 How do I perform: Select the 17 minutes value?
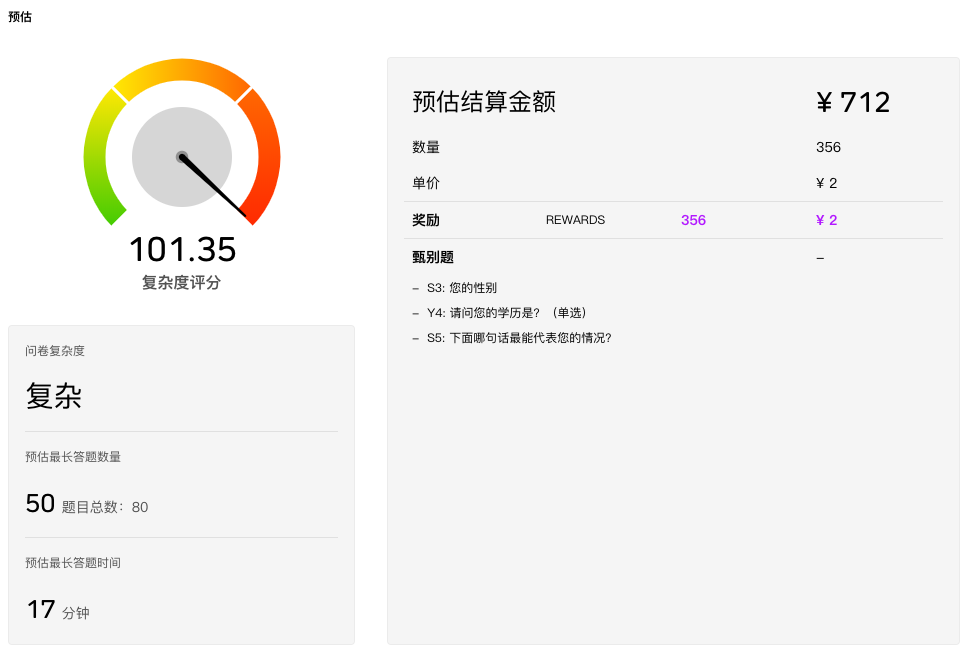point(41,610)
